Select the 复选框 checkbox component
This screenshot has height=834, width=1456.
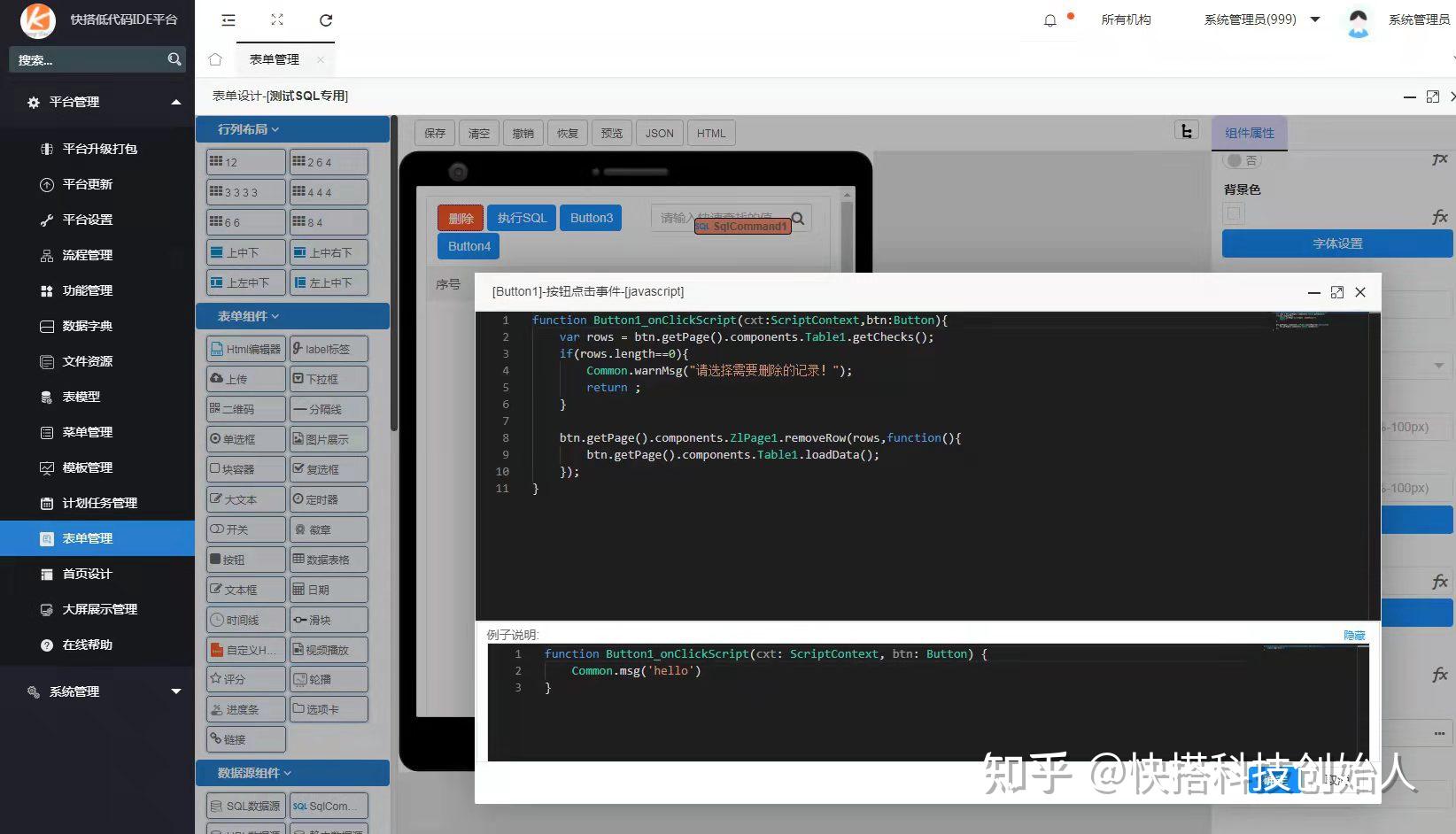(x=329, y=469)
